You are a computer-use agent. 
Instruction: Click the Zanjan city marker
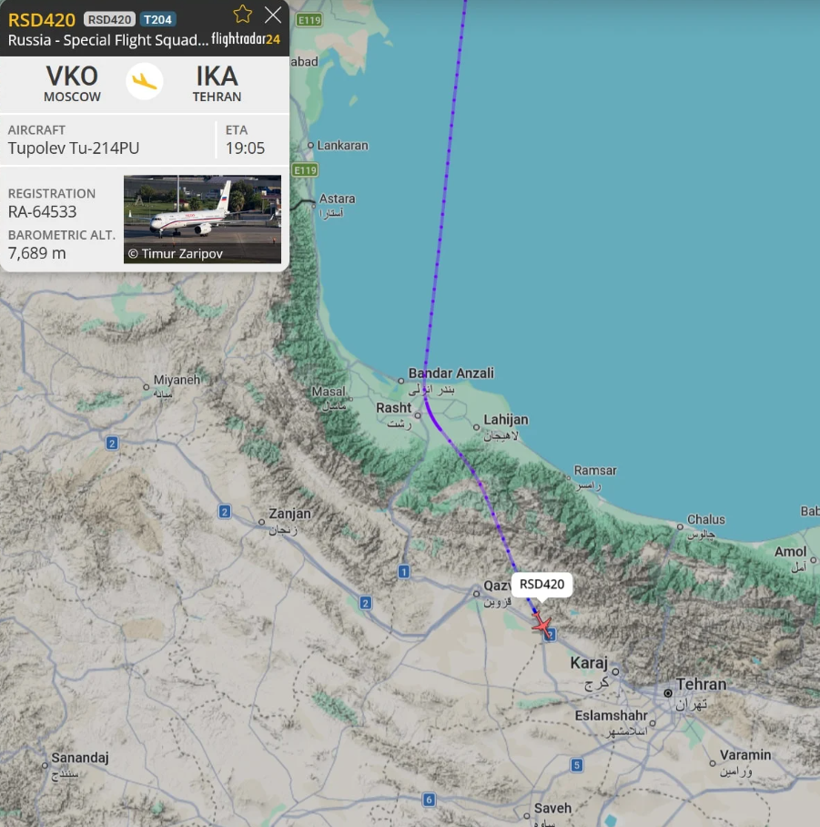262,522
